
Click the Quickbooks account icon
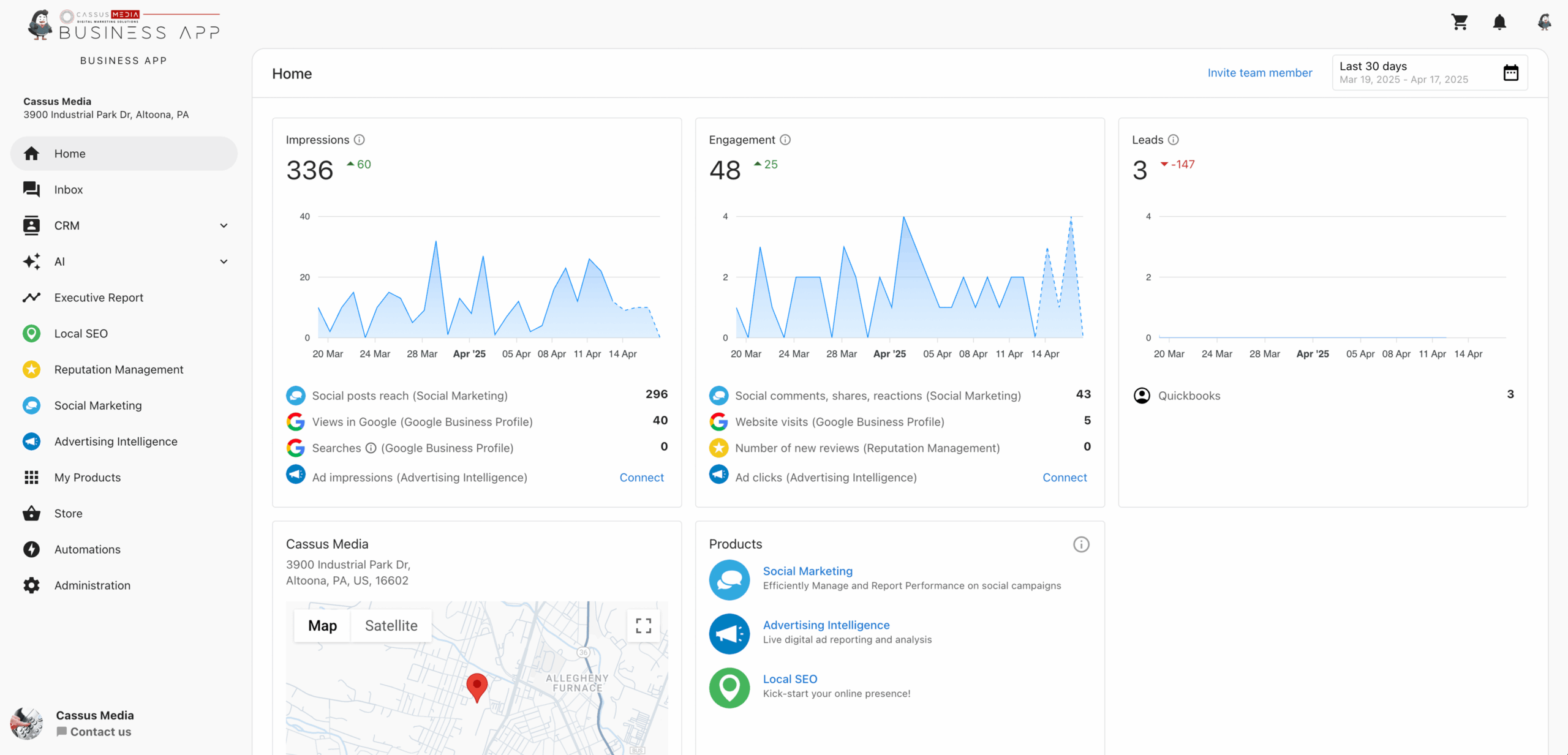pos(1142,396)
